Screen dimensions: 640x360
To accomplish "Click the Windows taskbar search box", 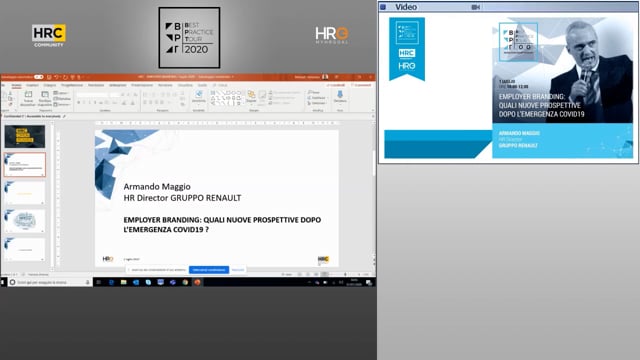I will (50, 282).
